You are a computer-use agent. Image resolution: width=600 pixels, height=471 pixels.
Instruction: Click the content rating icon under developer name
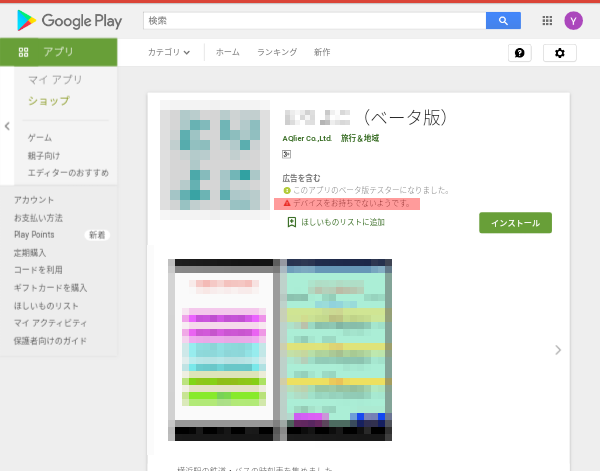[x=287, y=154]
